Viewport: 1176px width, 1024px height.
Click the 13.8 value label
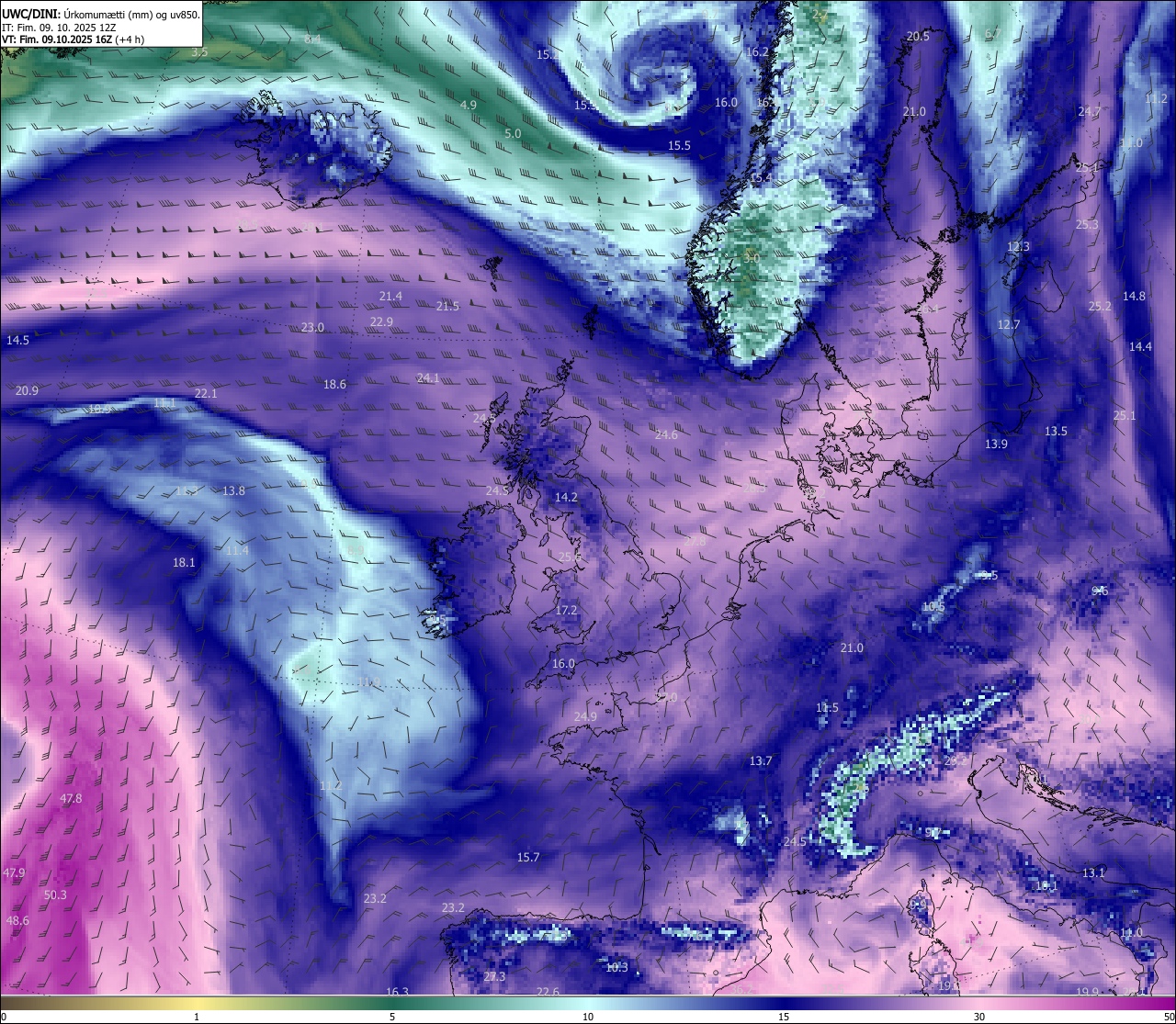tap(233, 490)
